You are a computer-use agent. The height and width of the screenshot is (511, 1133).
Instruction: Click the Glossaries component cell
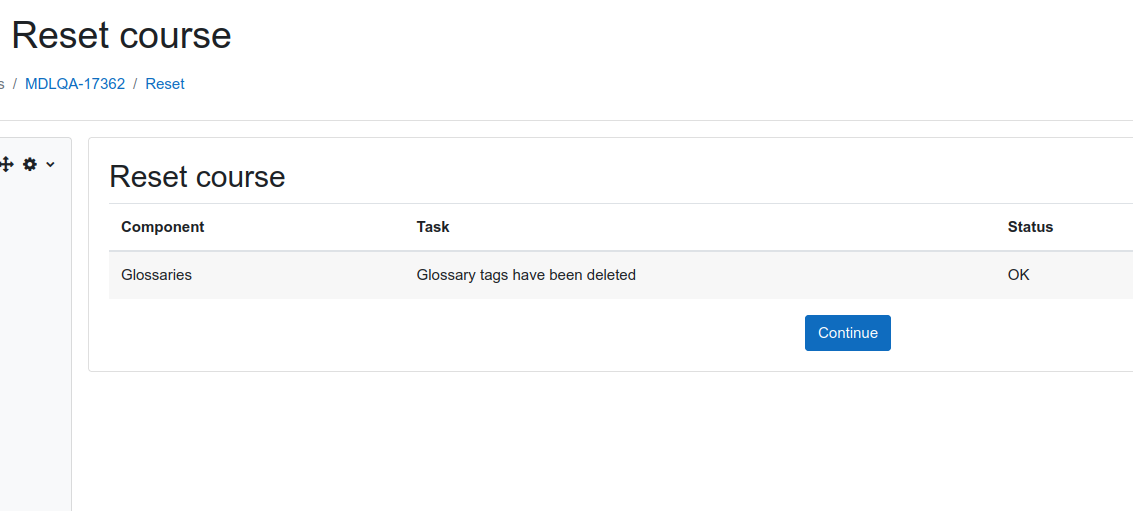coord(157,275)
